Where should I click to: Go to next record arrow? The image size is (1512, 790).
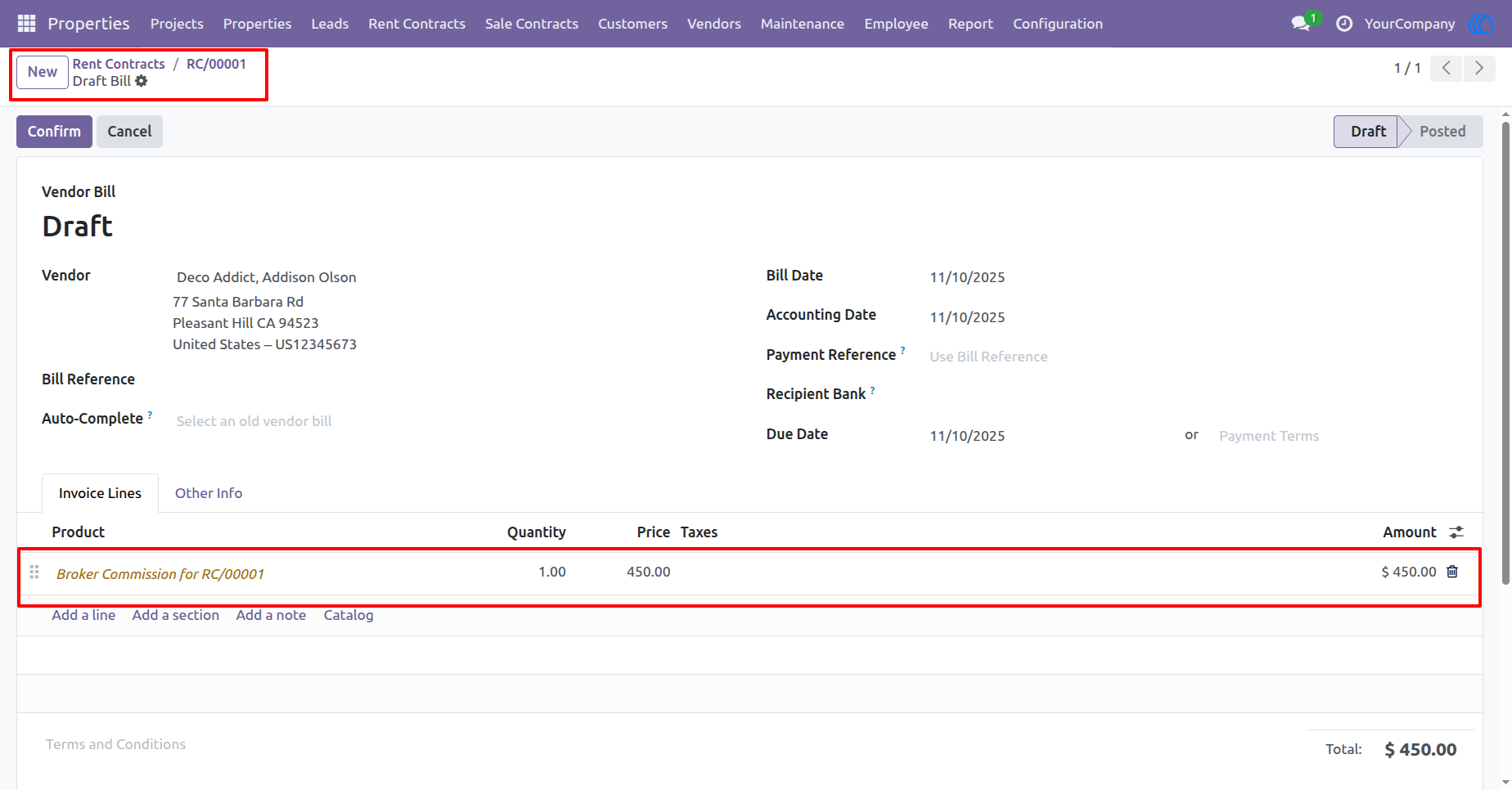[x=1479, y=68]
